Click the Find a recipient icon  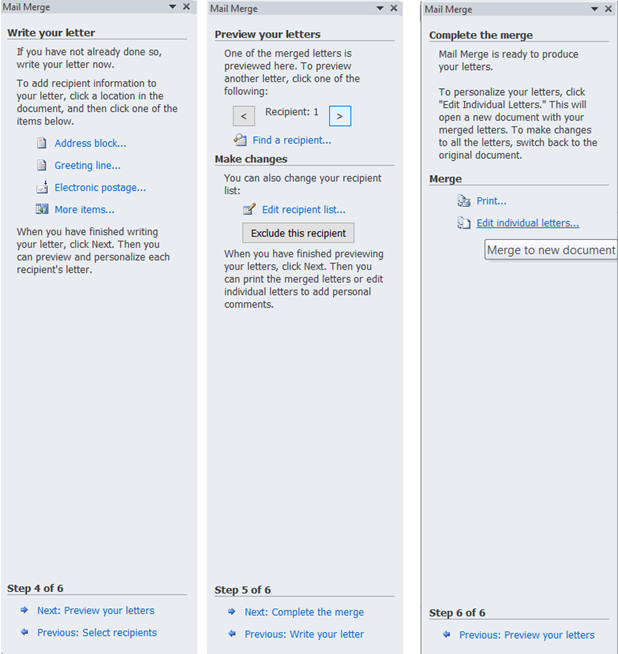(240, 140)
